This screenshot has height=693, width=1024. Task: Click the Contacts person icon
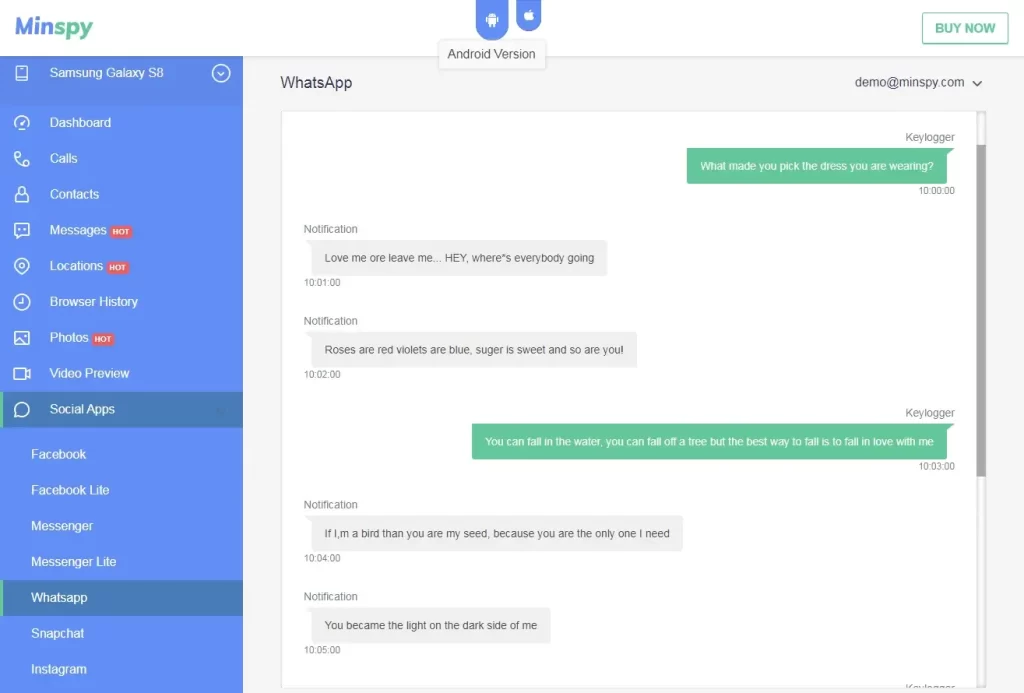click(x=22, y=195)
